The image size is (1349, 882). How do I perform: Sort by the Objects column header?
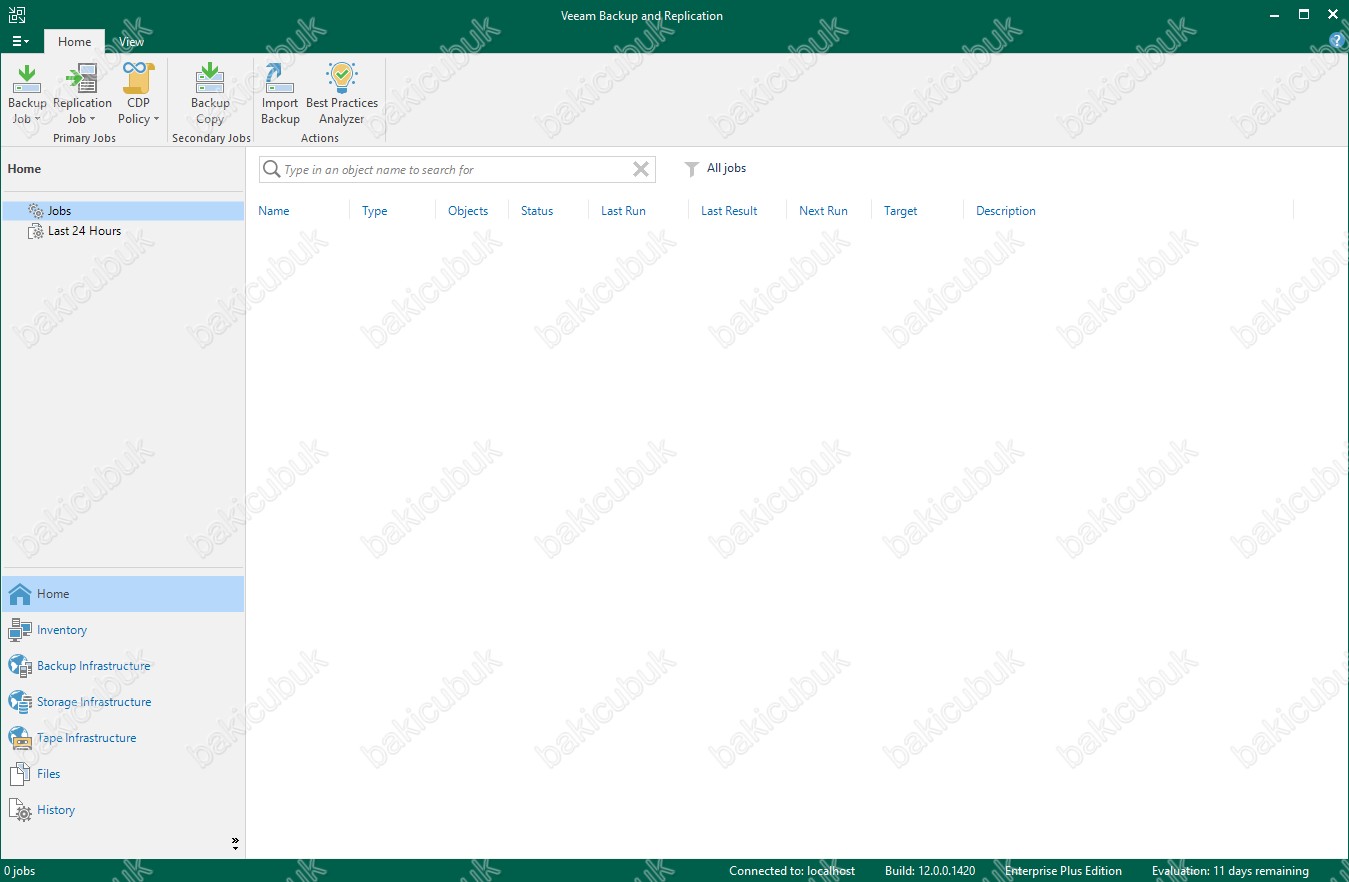tap(468, 211)
